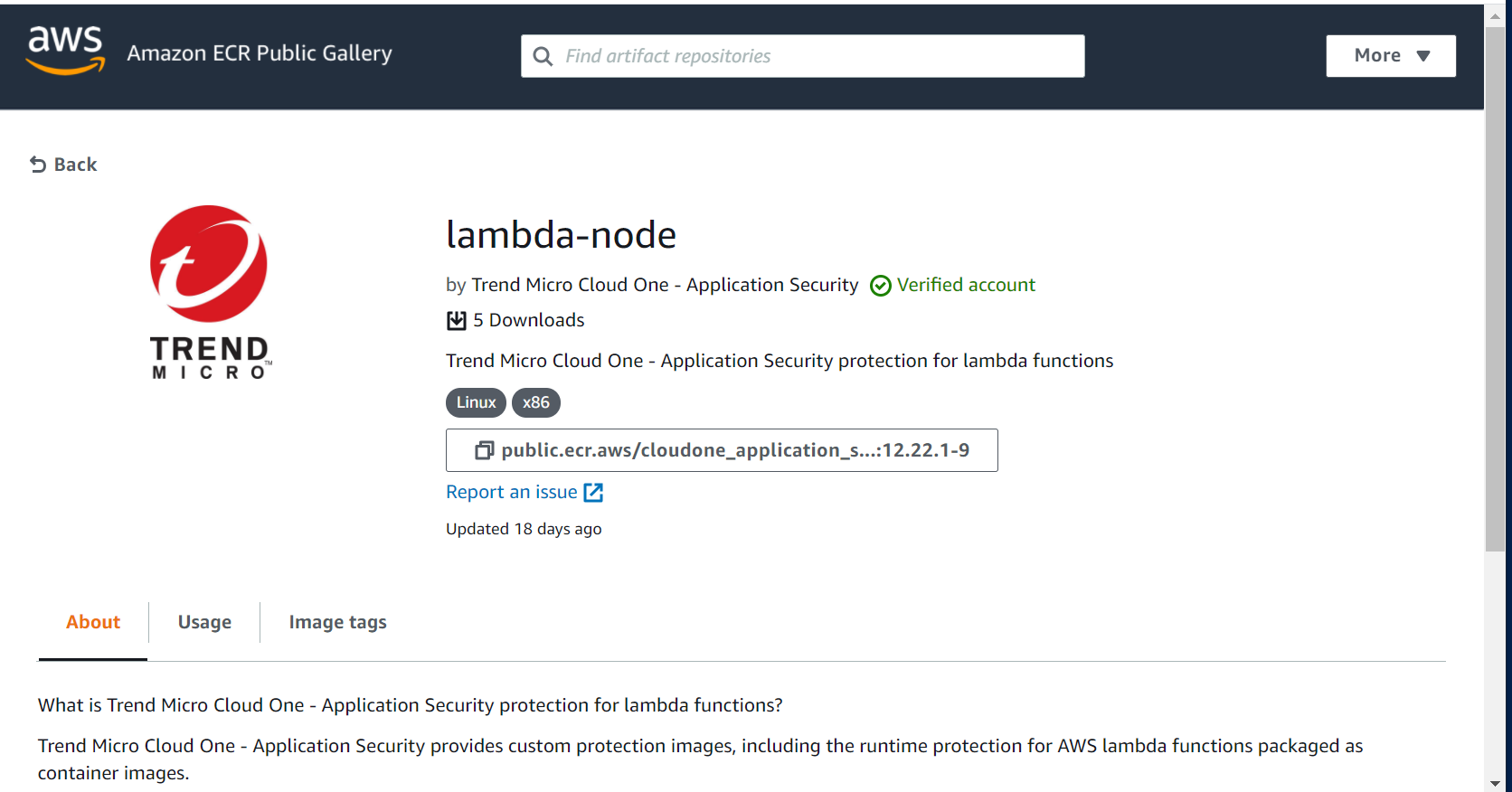Click the external link icon beside Report

[593, 493]
